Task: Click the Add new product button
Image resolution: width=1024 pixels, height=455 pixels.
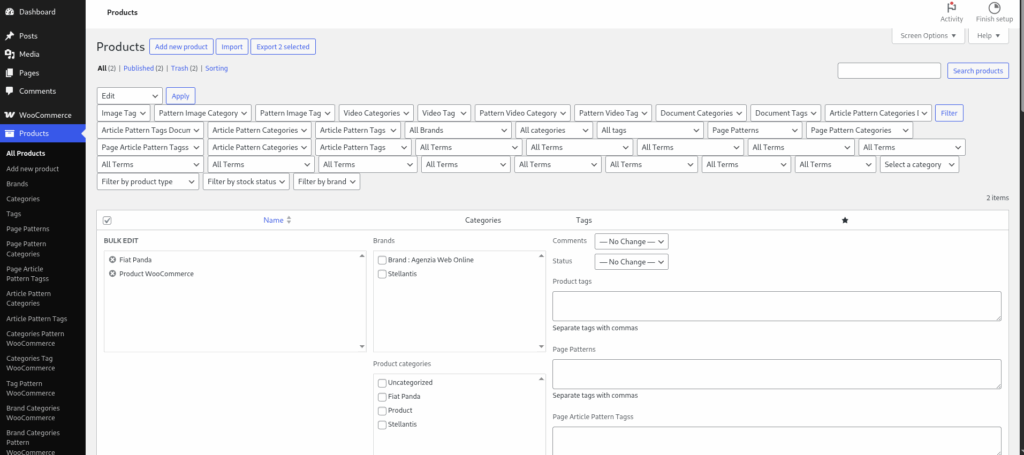Action: 182,46
